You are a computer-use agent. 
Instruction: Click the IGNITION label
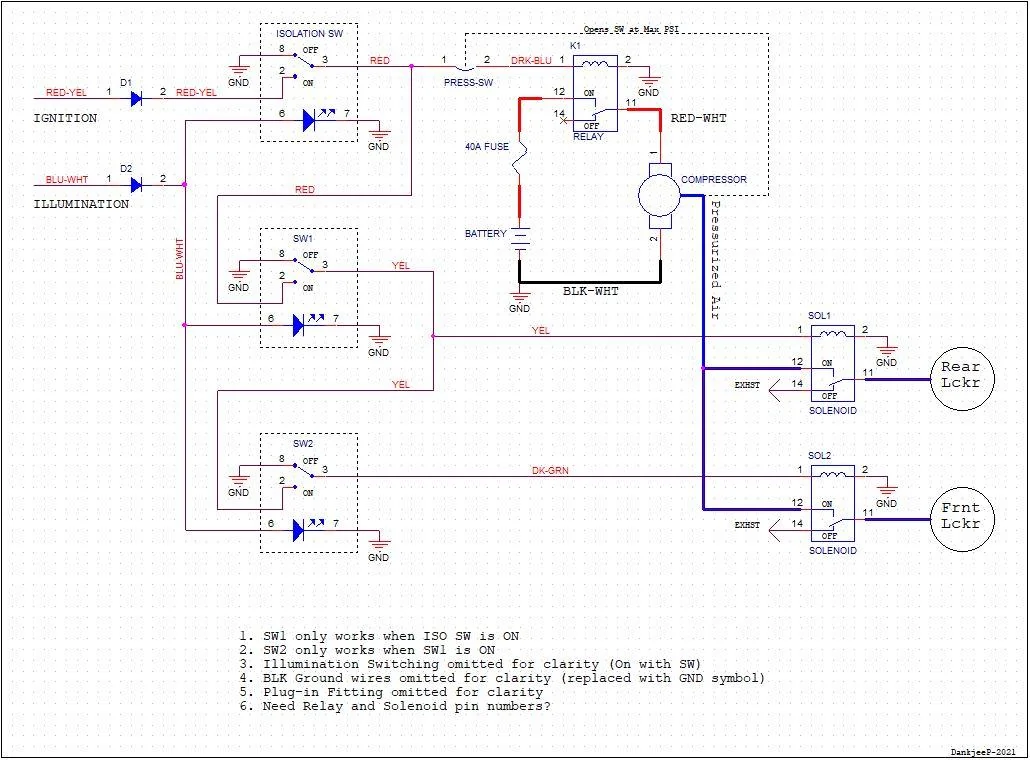pos(65,118)
